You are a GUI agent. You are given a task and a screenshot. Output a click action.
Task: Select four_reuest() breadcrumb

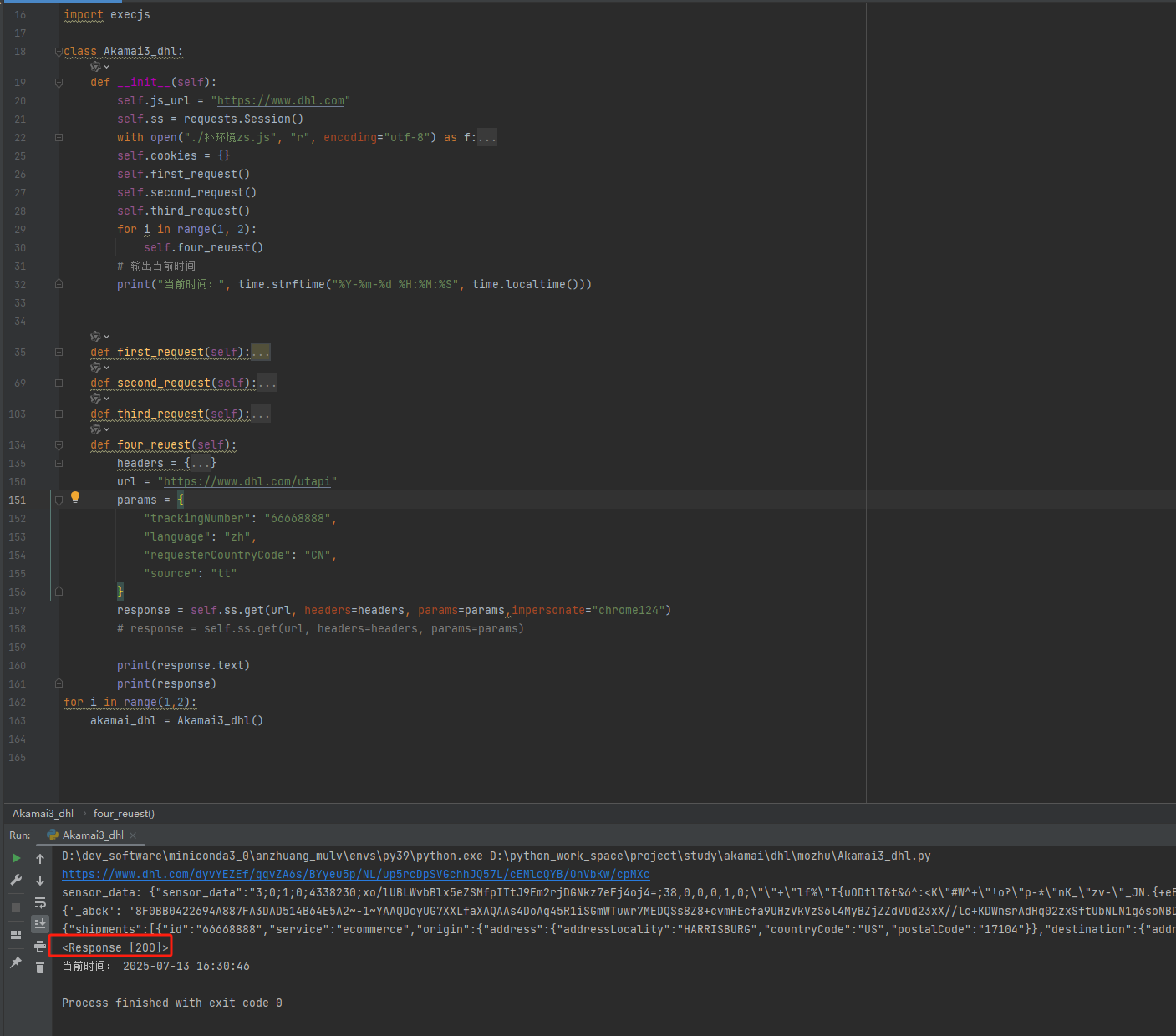coord(124,814)
